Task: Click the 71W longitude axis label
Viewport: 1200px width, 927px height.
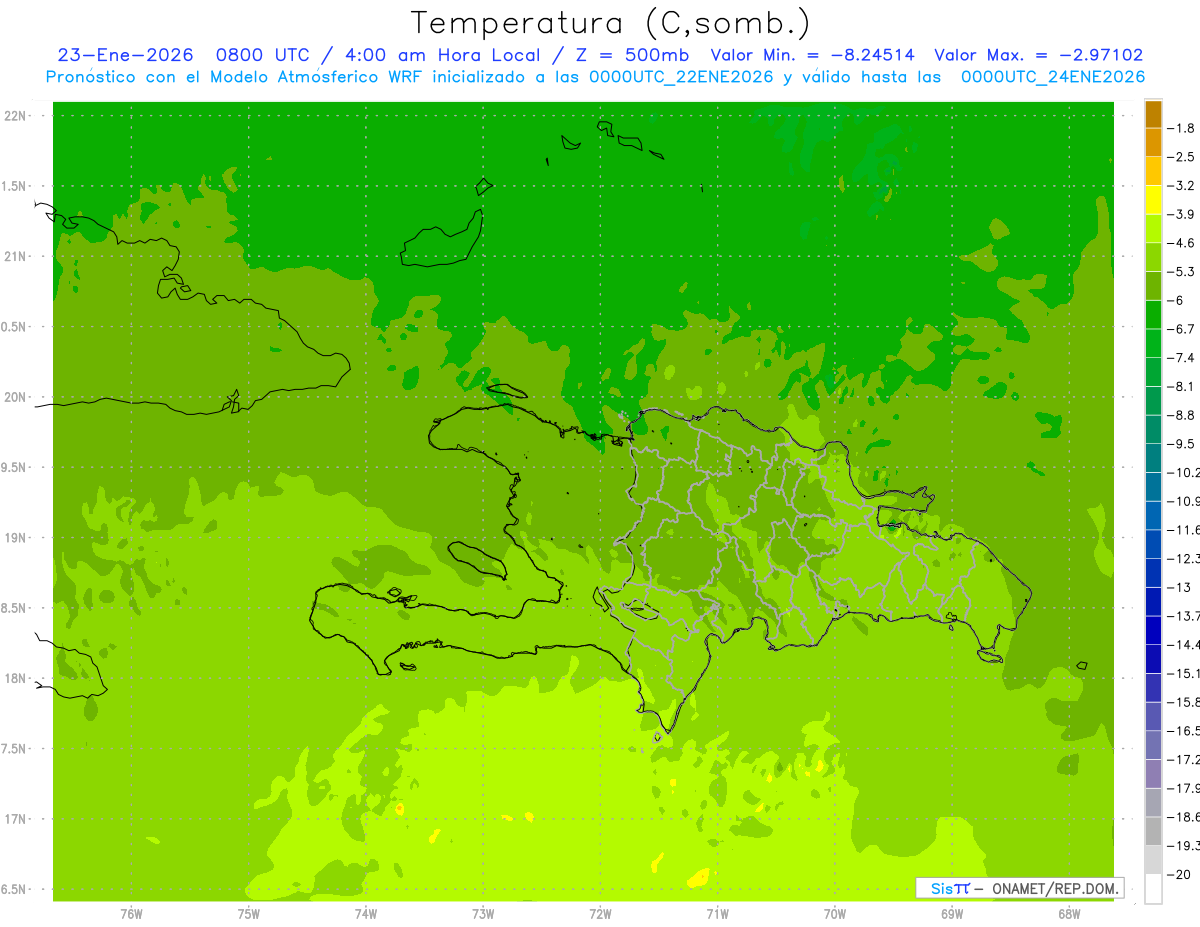Action: 717,914
